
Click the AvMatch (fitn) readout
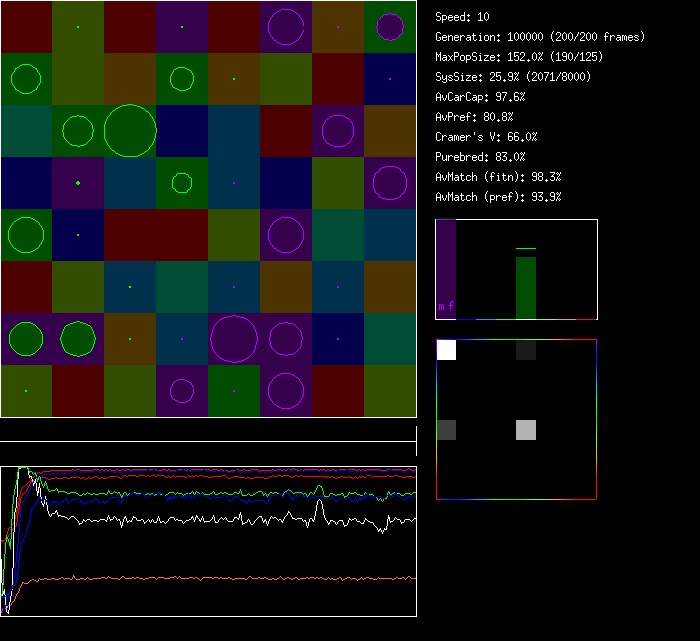click(x=498, y=177)
